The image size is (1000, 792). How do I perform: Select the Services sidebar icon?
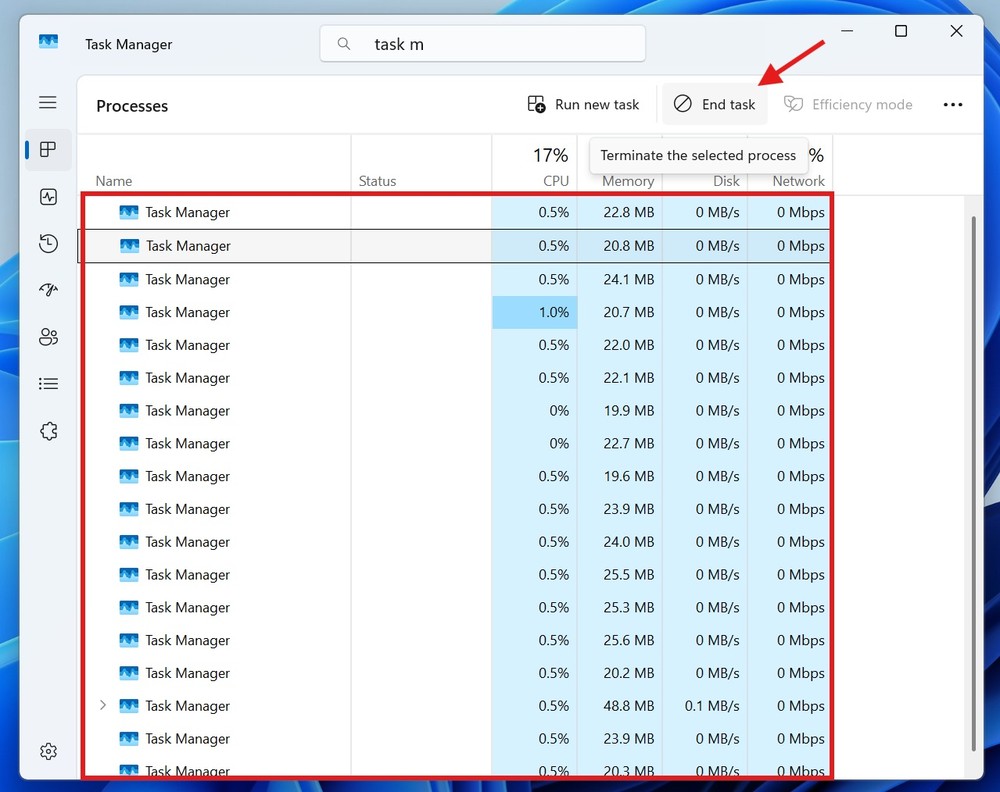48,430
